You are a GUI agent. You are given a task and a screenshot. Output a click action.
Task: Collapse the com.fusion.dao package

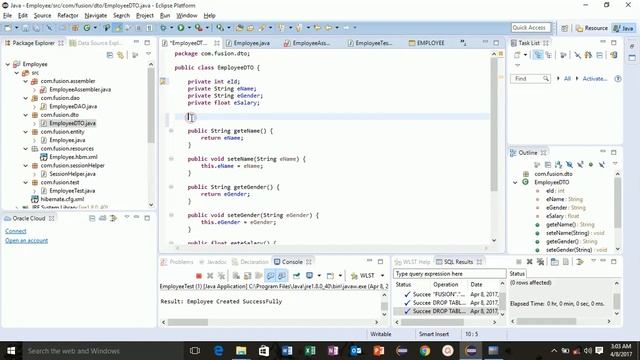(x=25, y=98)
